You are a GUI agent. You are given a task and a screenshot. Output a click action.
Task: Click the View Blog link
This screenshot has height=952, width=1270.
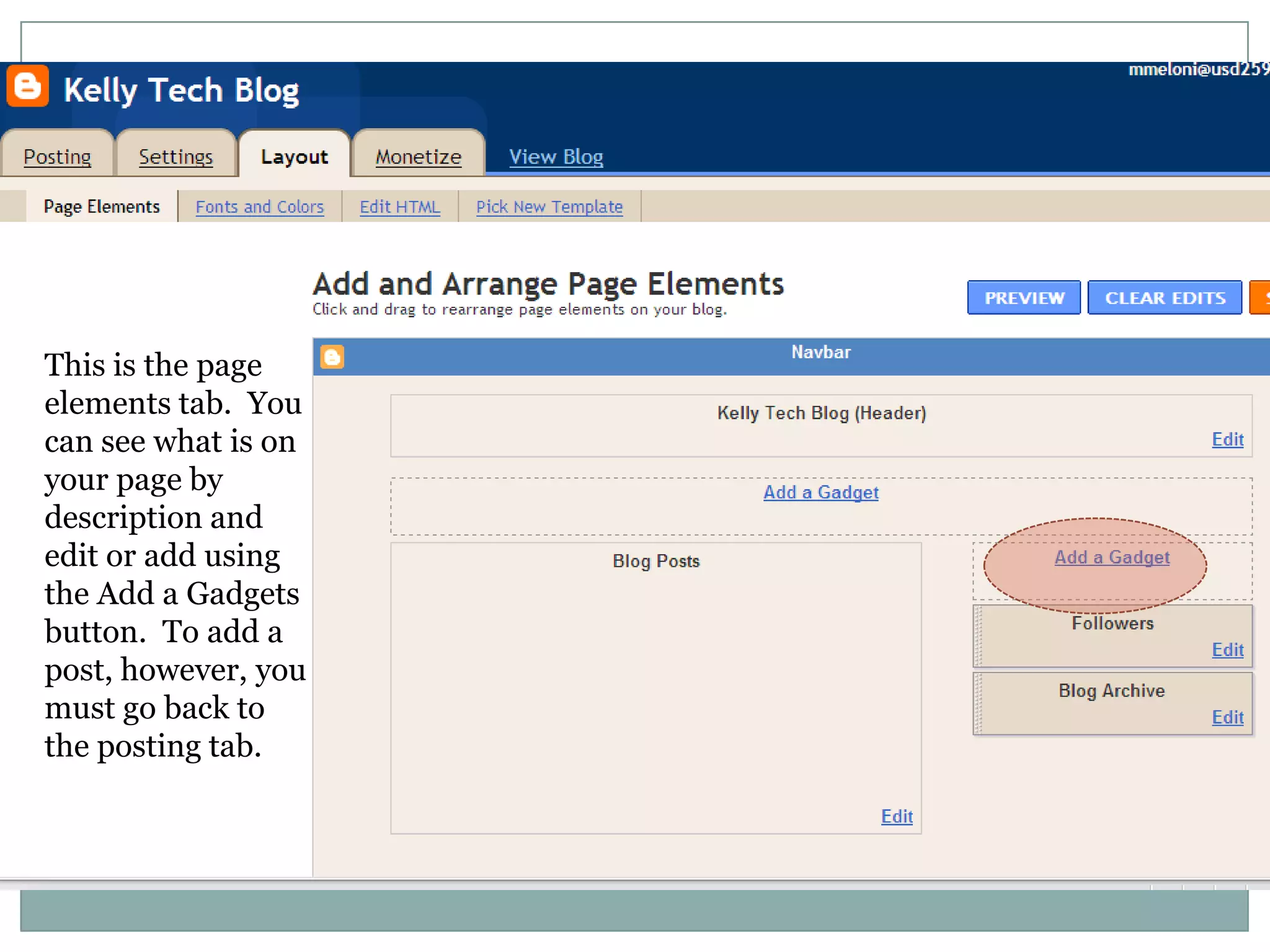tap(556, 157)
